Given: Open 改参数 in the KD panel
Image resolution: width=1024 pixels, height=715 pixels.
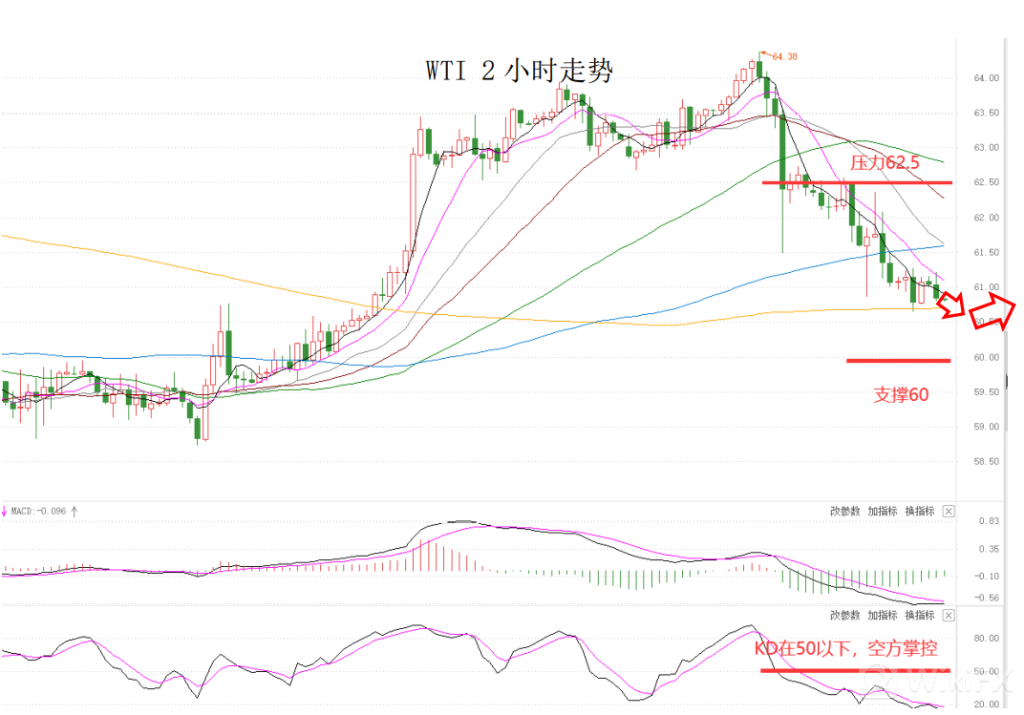Looking at the screenshot, I should 845,615.
